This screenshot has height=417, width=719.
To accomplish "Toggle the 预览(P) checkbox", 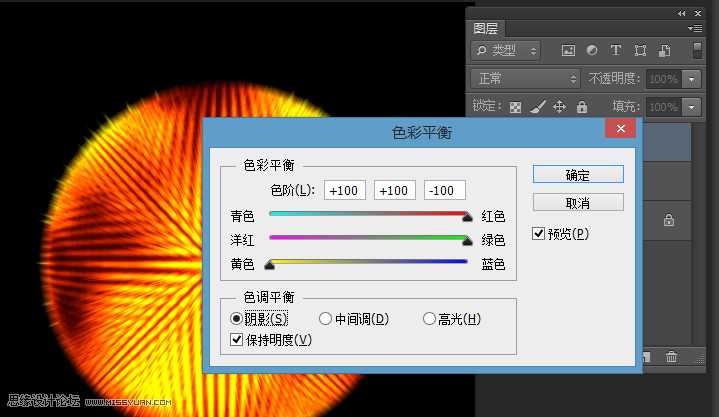I will (538, 234).
